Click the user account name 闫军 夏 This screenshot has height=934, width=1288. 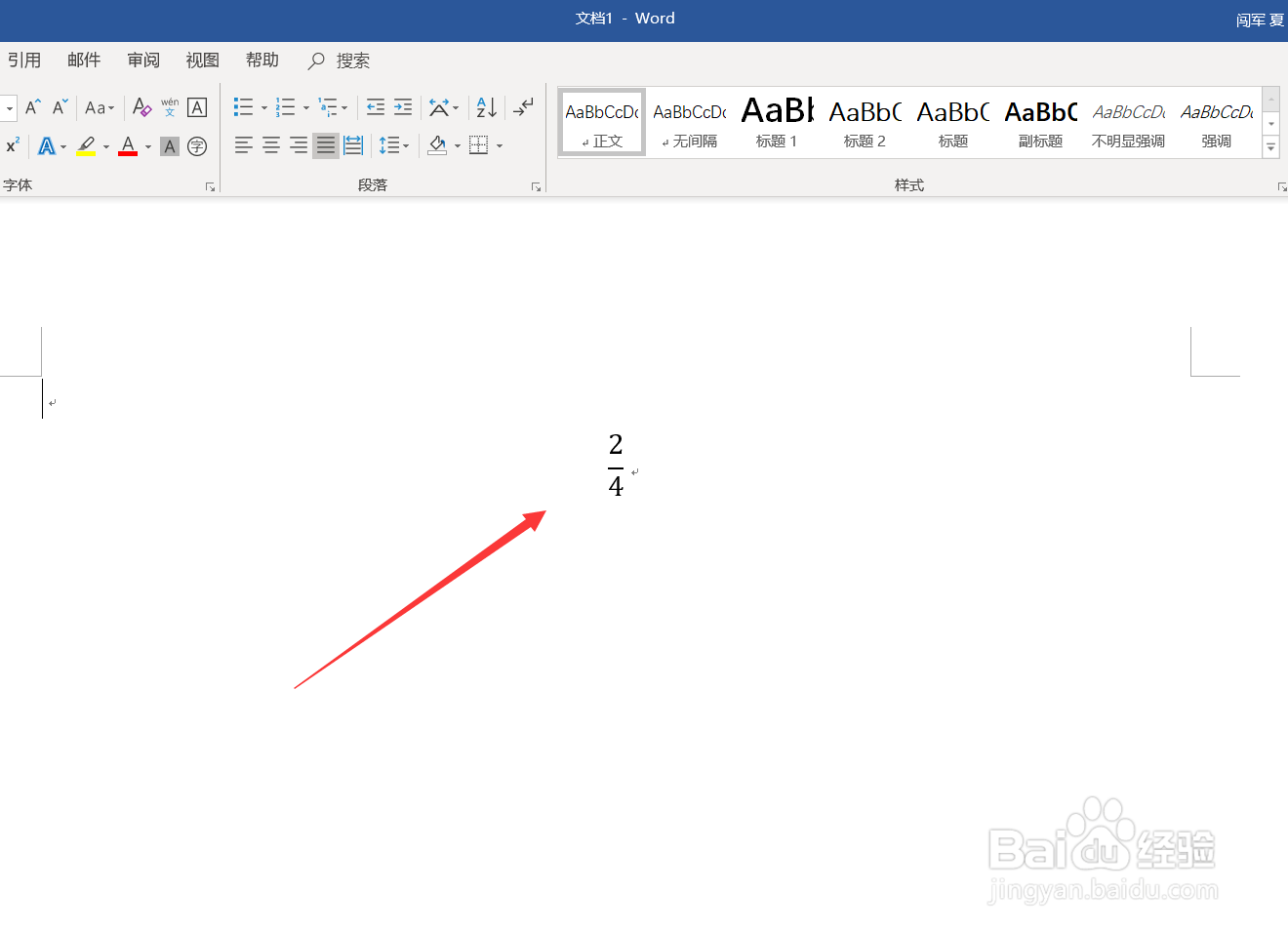click(x=1260, y=20)
